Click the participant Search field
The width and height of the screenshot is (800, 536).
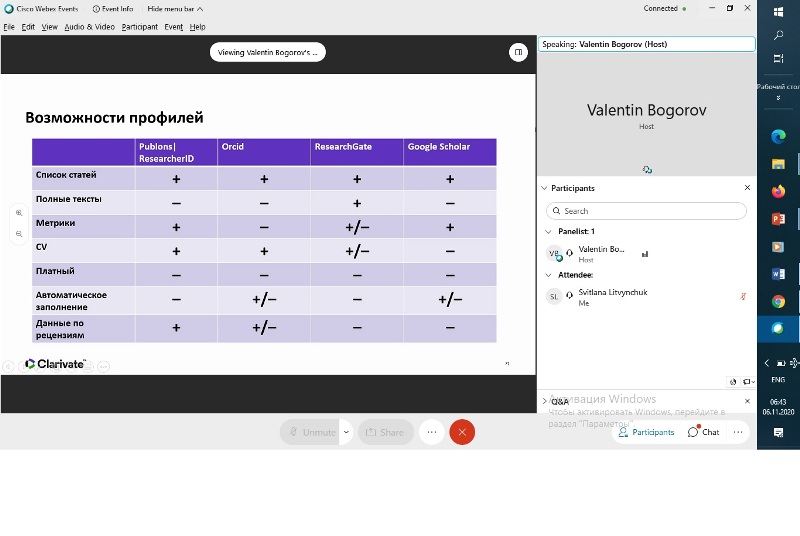pos(646,211)
